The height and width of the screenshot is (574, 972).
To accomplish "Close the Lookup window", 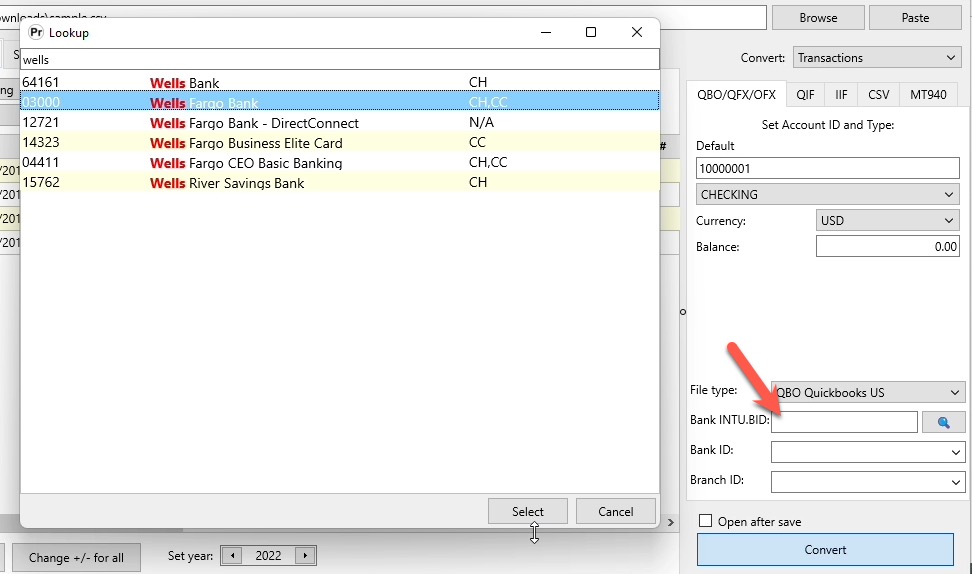I will click(637, 32).
